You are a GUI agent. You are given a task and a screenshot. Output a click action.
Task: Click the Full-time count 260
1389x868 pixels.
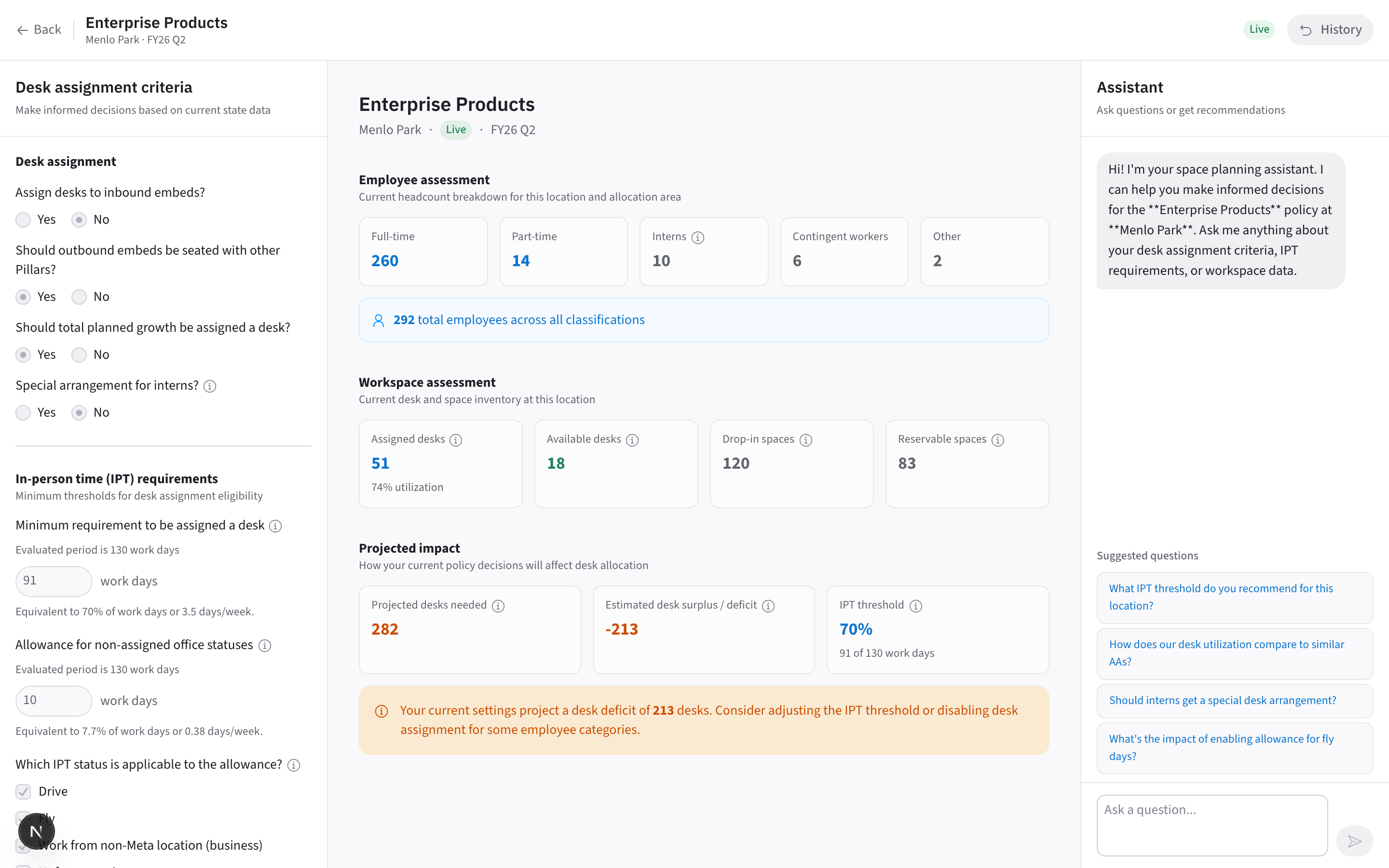[x=384, y=261]
